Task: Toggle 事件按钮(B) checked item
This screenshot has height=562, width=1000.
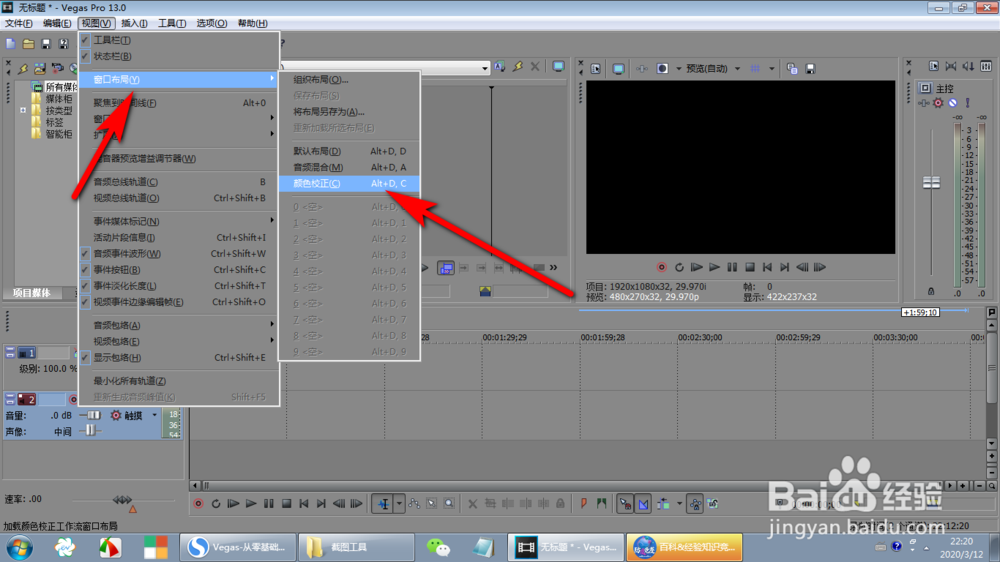Action: [x=179, y=270]
